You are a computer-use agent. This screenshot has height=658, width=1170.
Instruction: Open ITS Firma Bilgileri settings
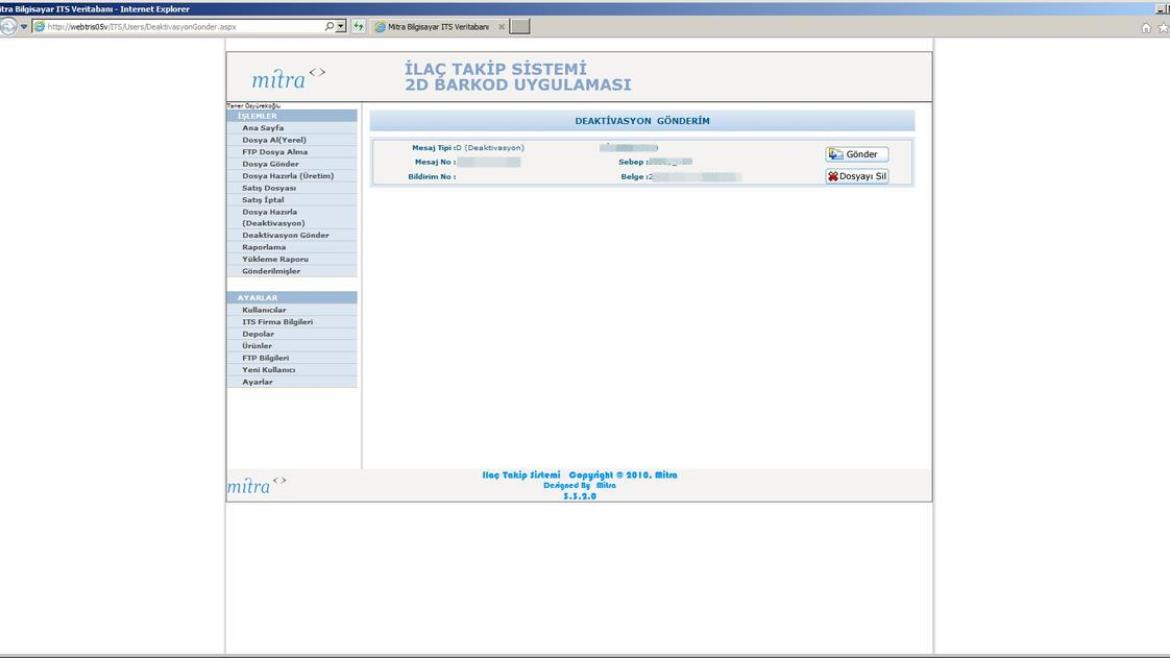pos(277,322)
